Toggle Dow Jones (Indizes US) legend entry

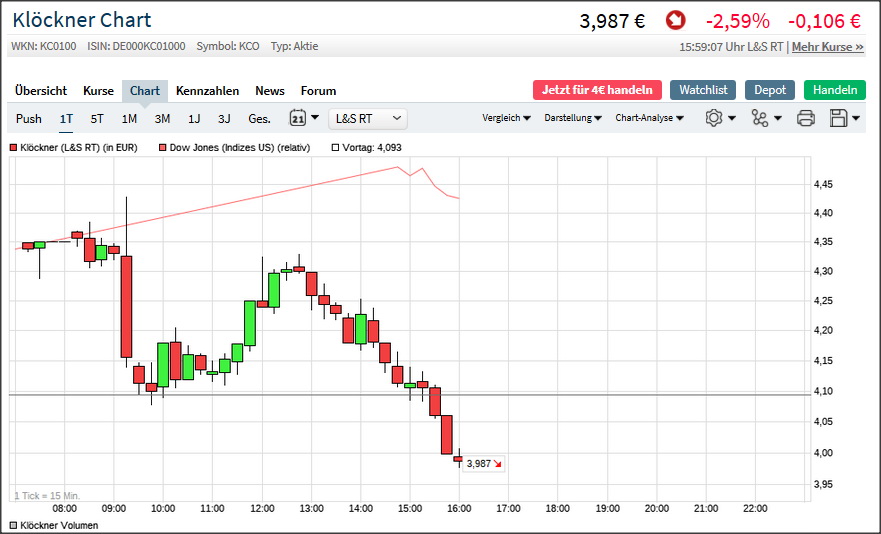tap(234, 148)
